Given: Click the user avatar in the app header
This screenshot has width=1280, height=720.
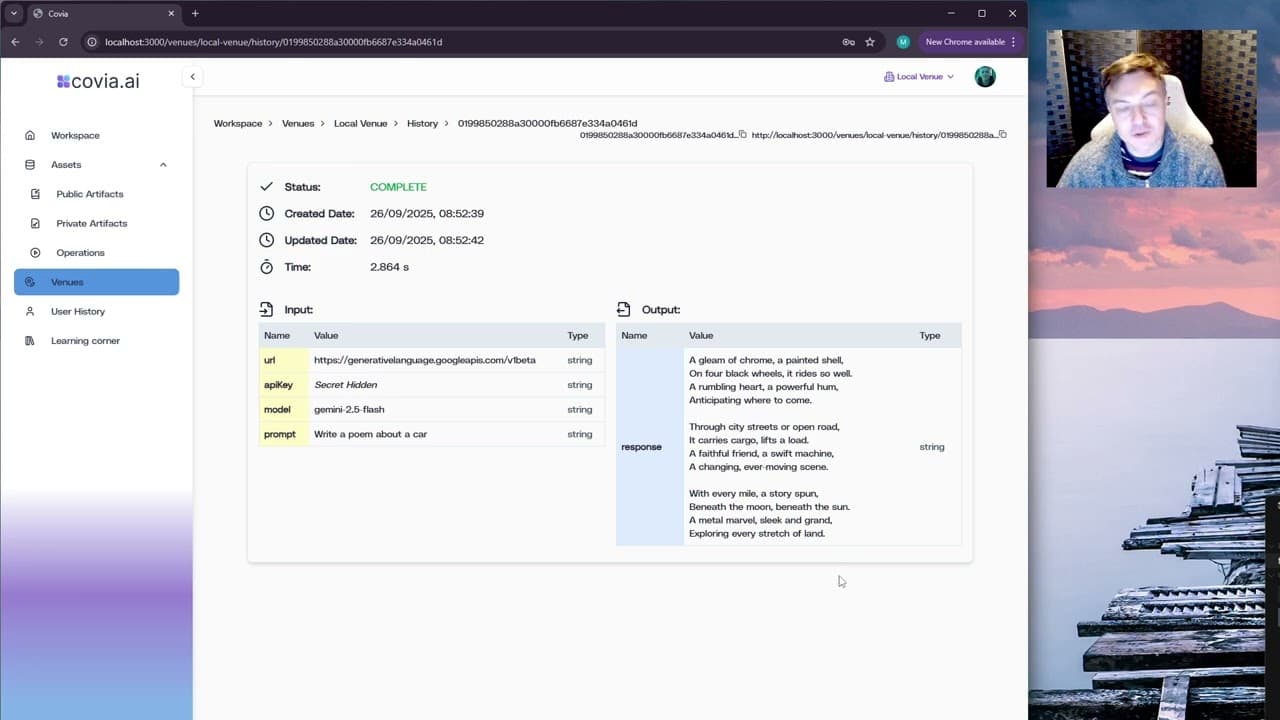Looking at the screenshot, I should pyautogui.click(x=985, y=77).
